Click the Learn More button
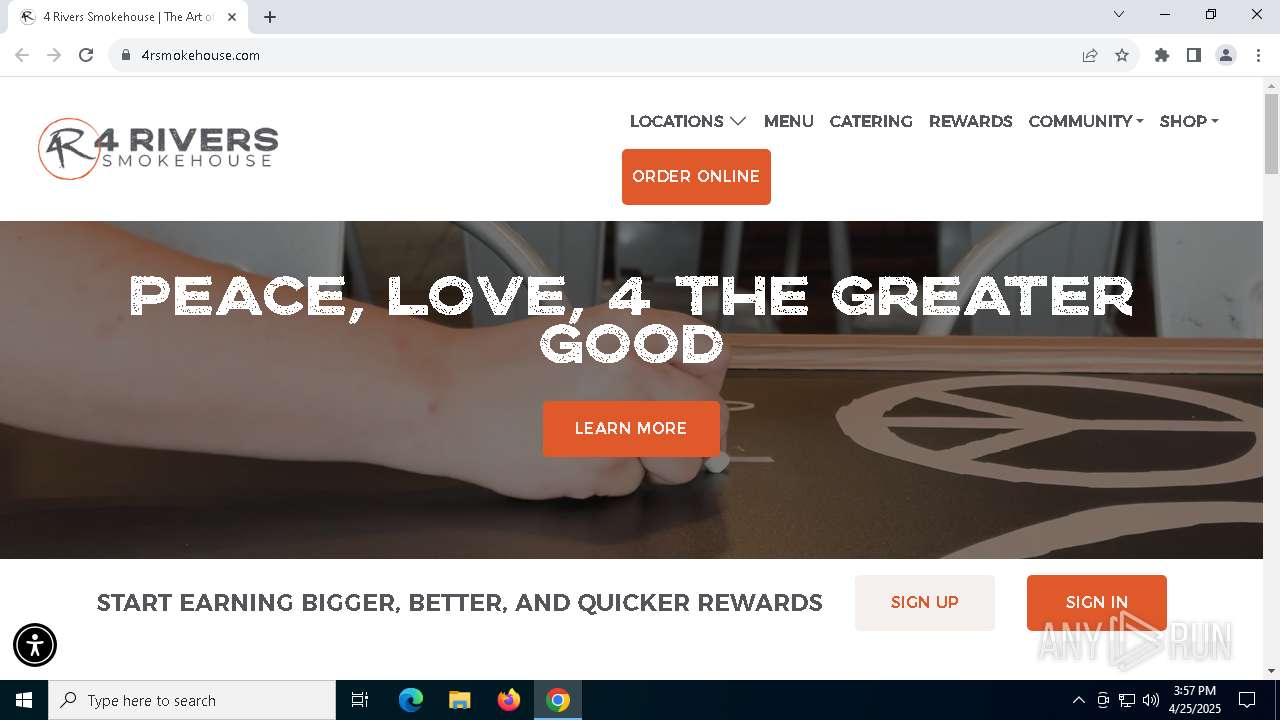 [x=631, y=429]
